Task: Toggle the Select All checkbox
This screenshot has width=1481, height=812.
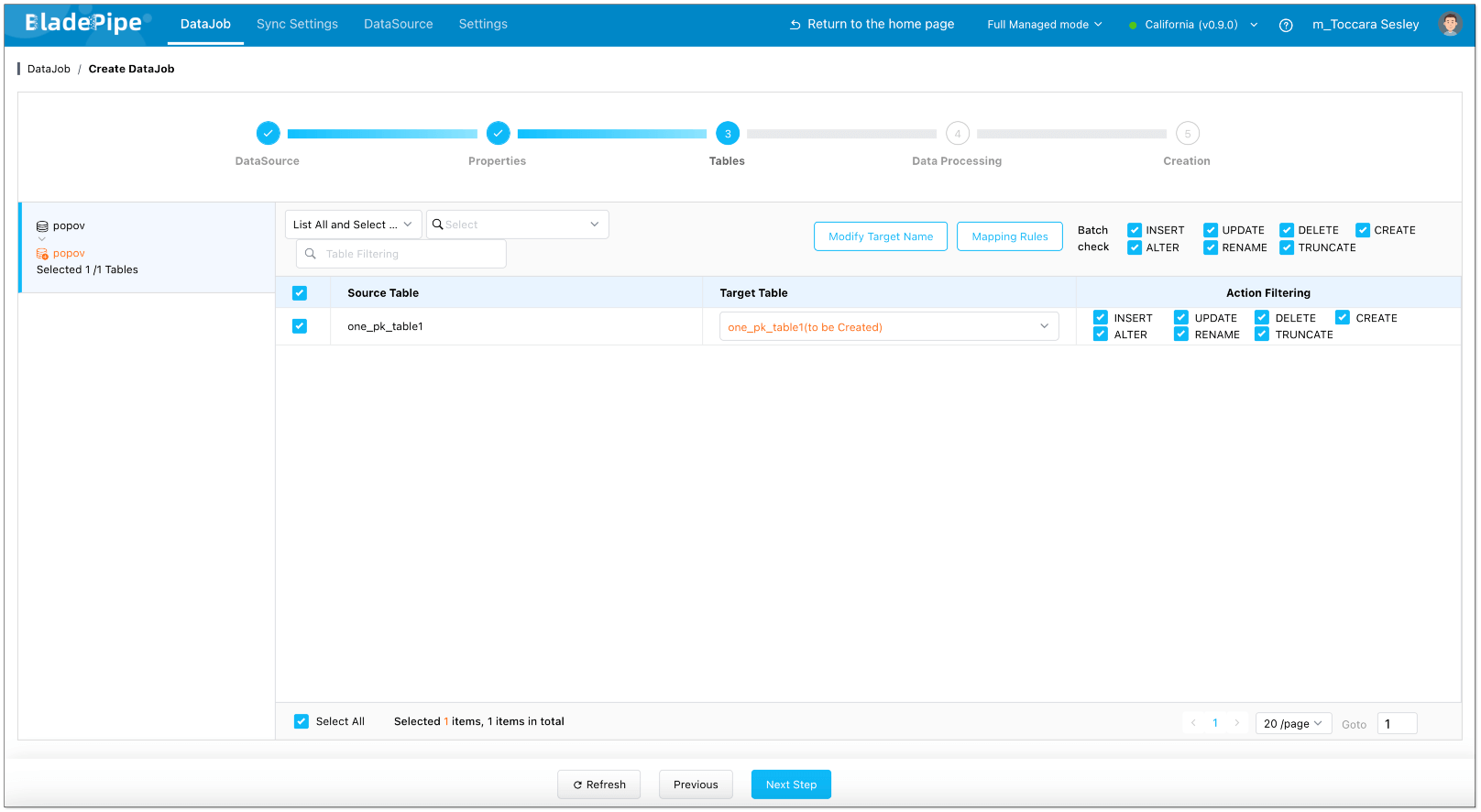Action: pyautogui.click(x=302, y=721)
